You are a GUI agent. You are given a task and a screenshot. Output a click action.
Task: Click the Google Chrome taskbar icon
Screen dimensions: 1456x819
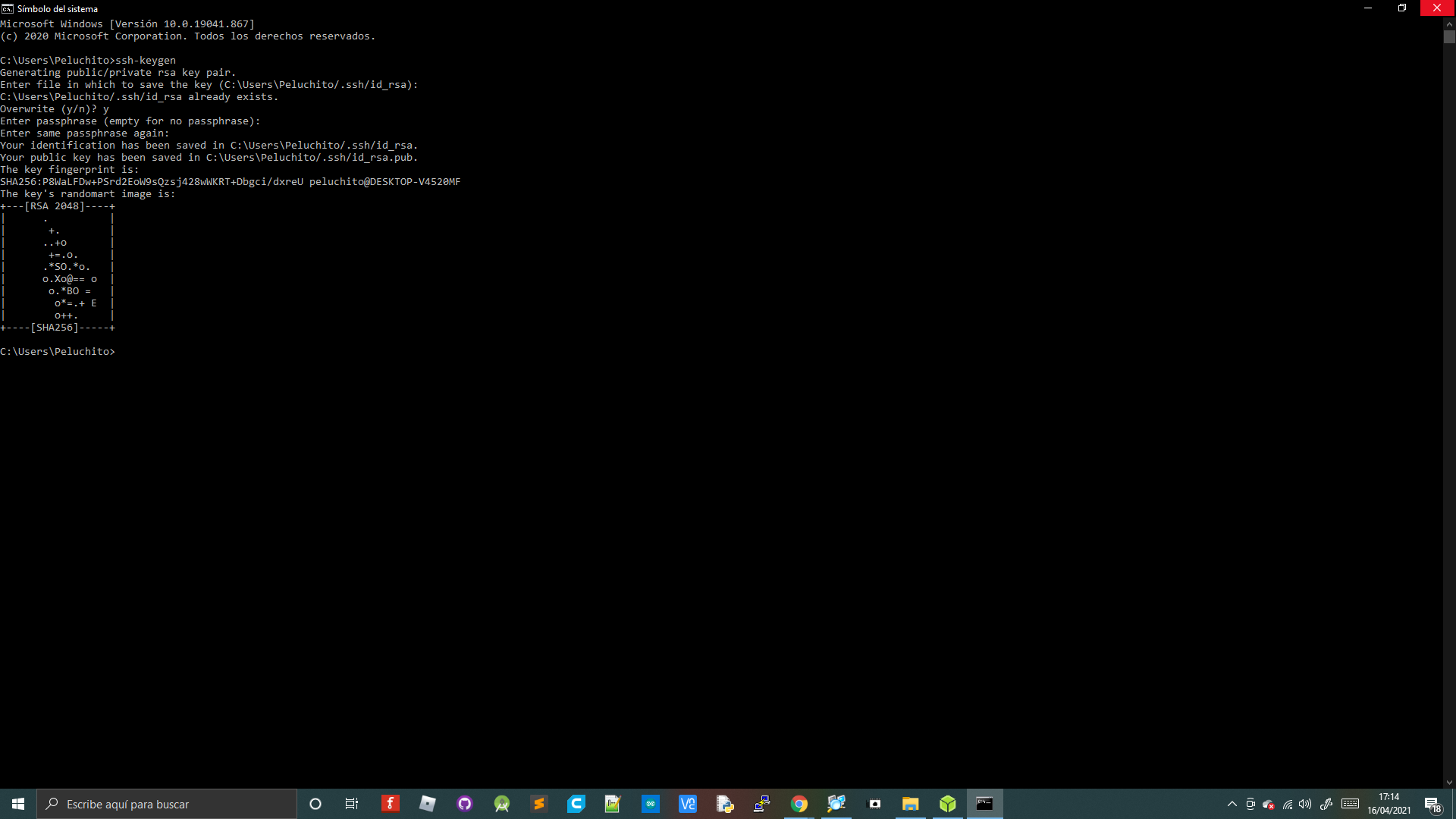[799, 804]
